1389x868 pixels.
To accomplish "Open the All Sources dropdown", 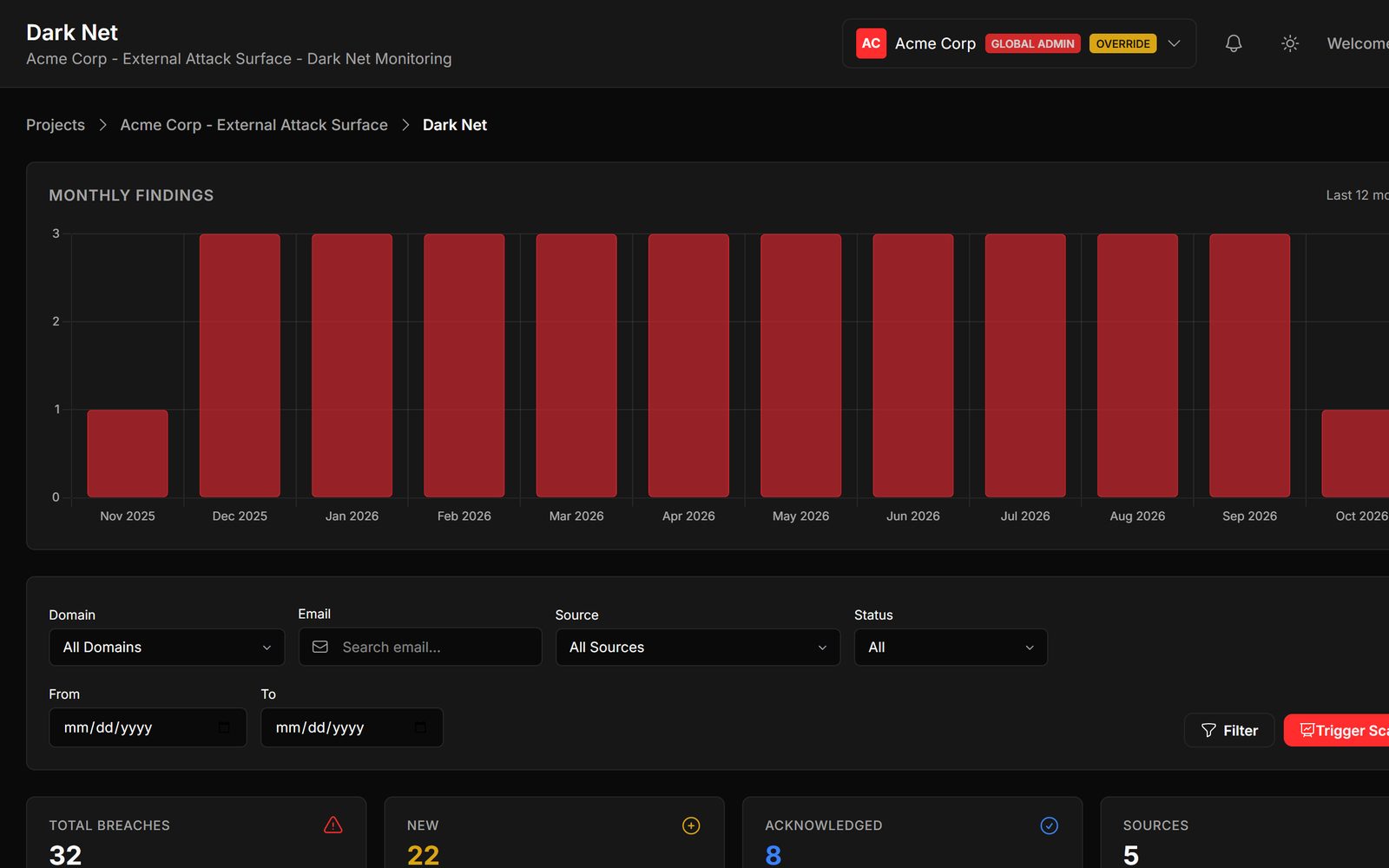I will [698, 648].
